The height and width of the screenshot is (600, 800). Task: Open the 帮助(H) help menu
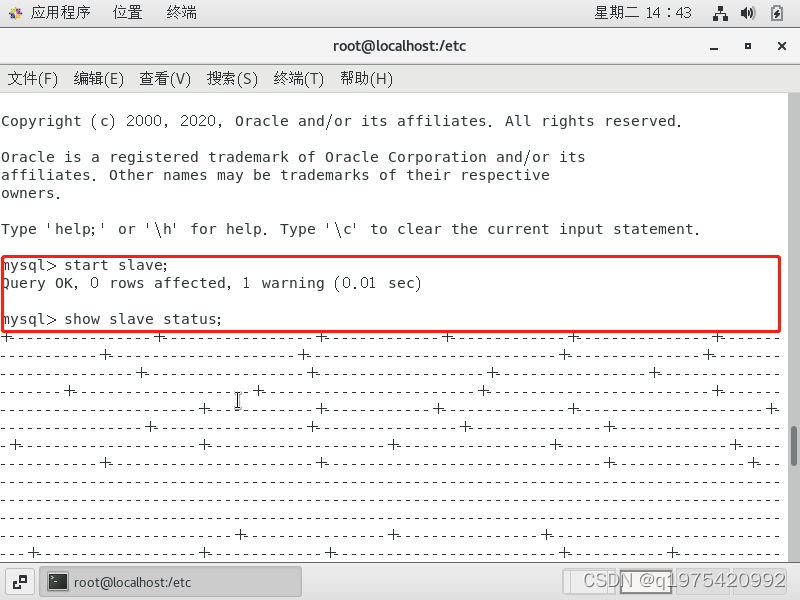(366, 79)
